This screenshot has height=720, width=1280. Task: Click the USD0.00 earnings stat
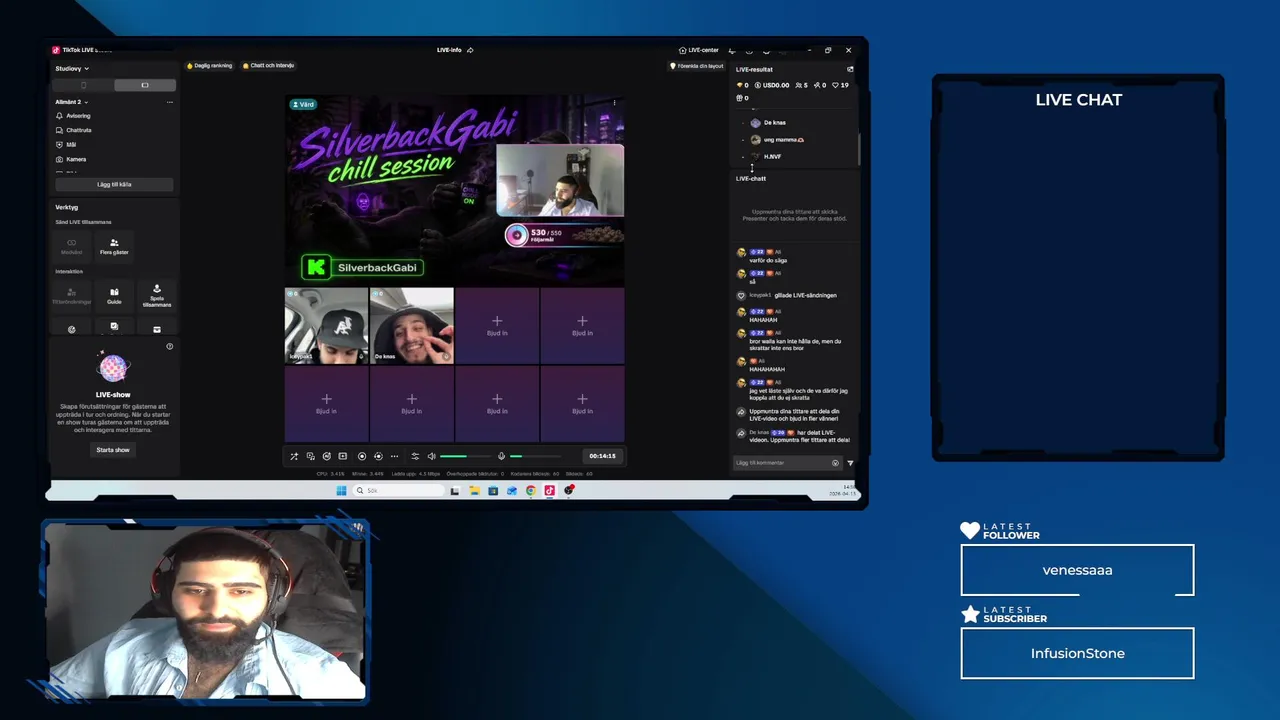point(772,85)
